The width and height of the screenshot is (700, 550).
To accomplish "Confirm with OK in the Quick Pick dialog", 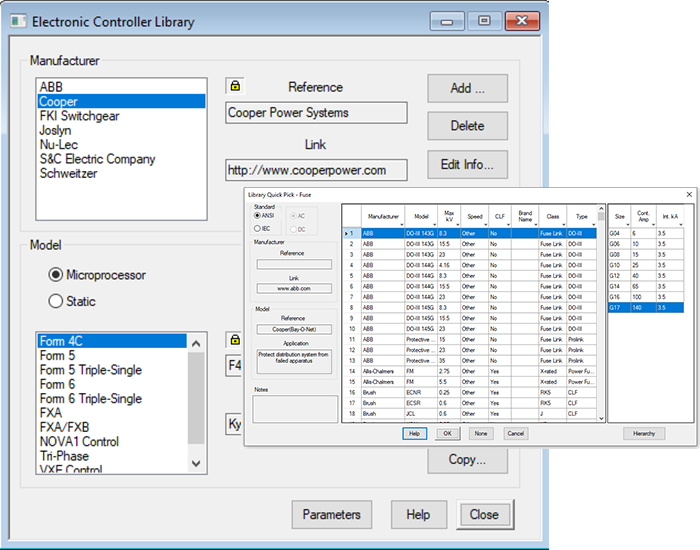I will tap(448, 433).
